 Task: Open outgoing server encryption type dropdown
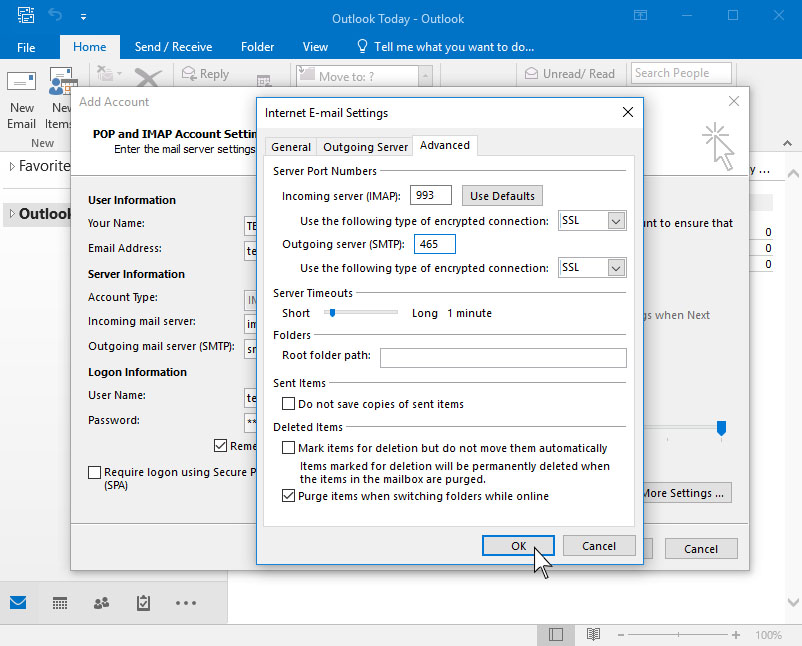[x=616, y=268]
